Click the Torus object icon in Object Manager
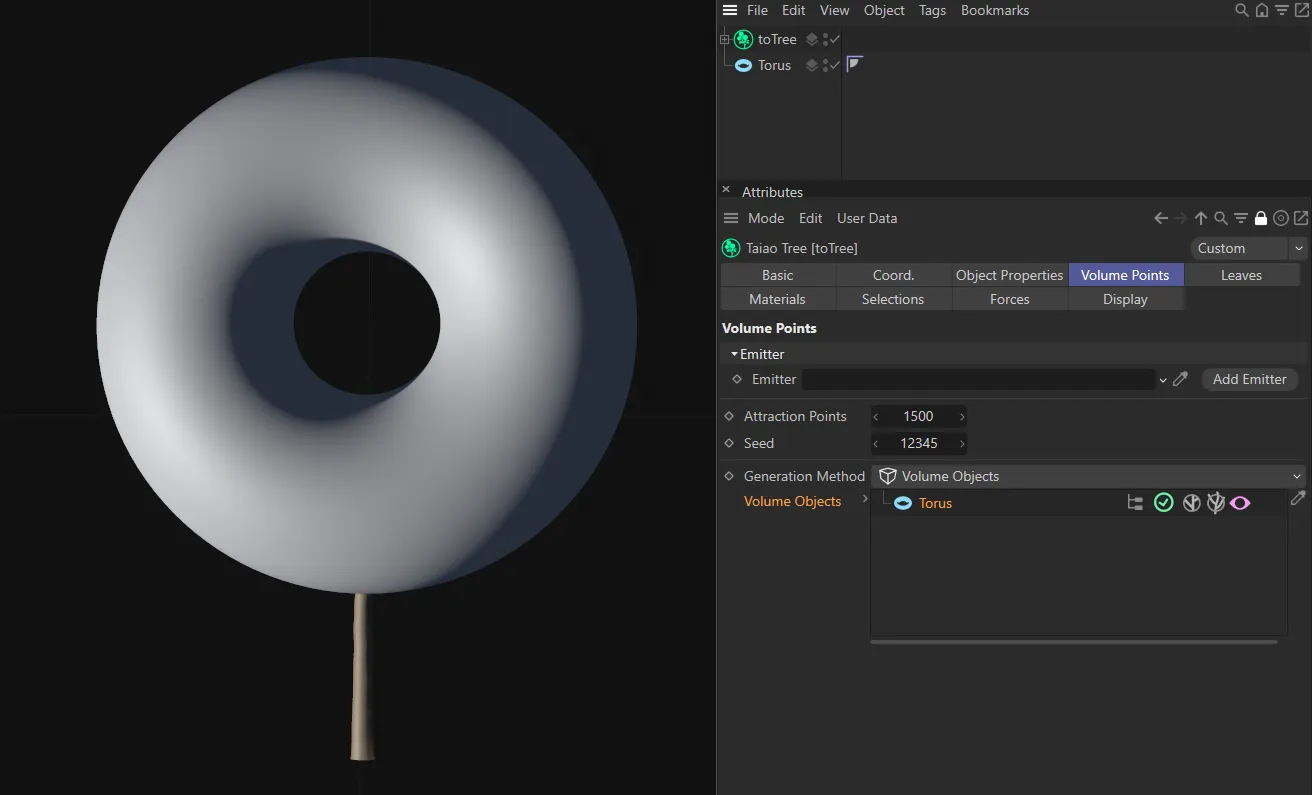The height and width of the screenshot is (795, 1312). [x=743, y=65]
